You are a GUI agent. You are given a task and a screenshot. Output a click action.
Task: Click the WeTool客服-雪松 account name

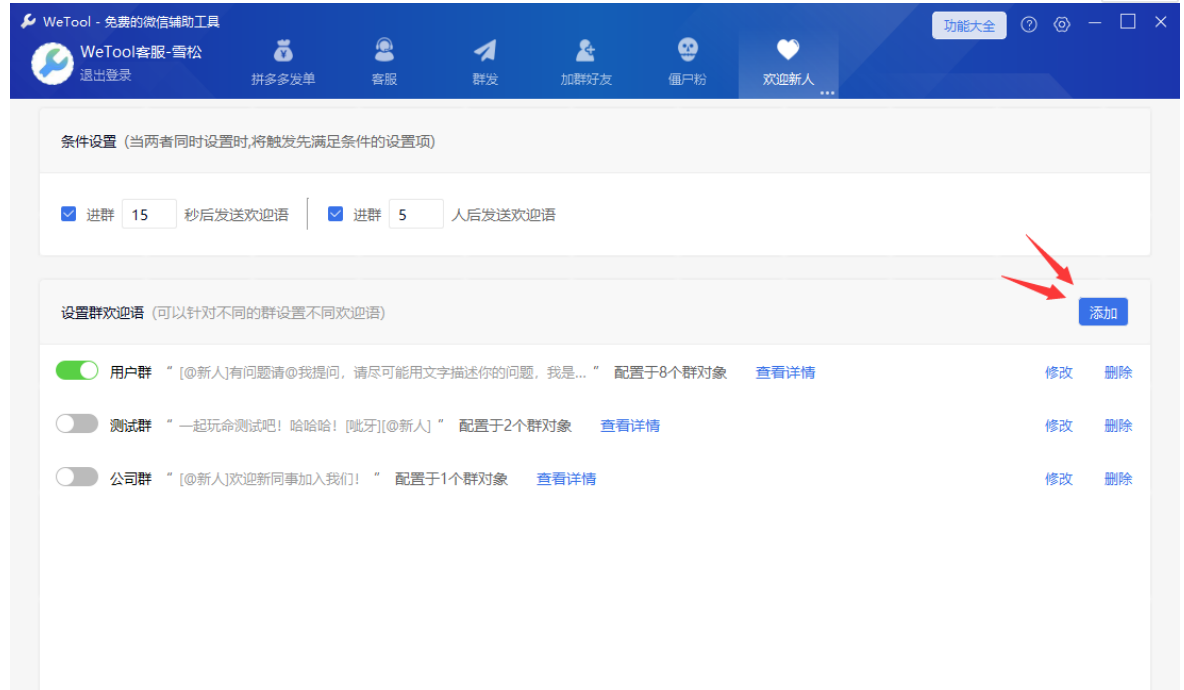click(x=141, y=52)
